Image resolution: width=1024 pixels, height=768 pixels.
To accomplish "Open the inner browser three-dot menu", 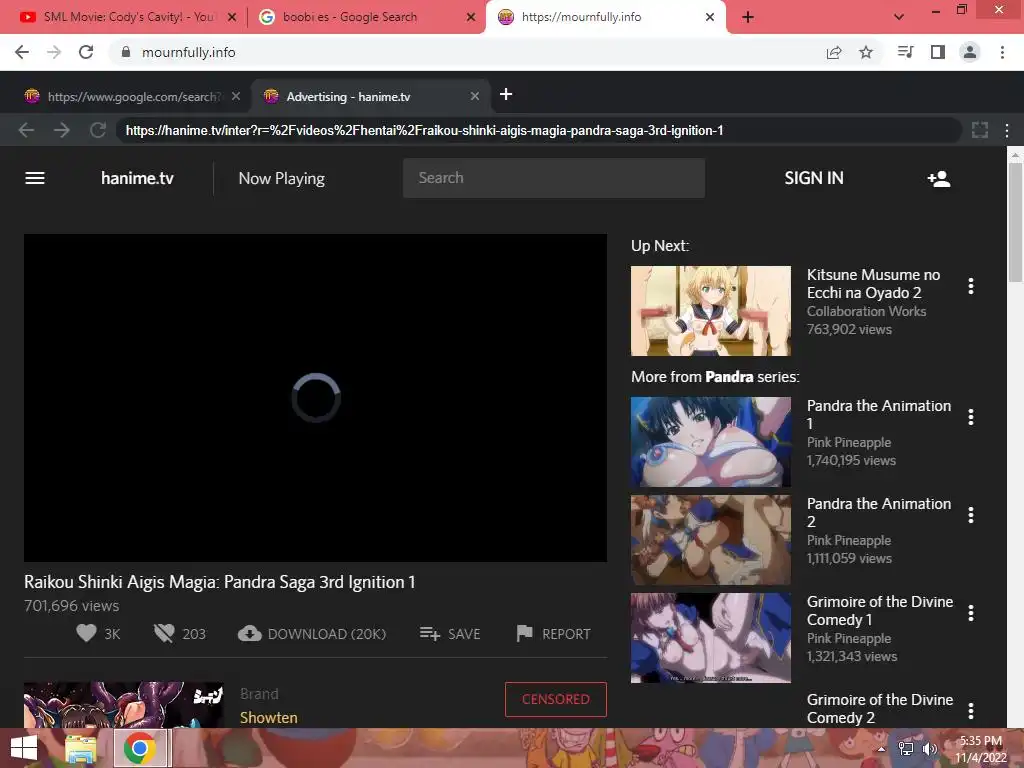I will click(x=1007, y=131).
